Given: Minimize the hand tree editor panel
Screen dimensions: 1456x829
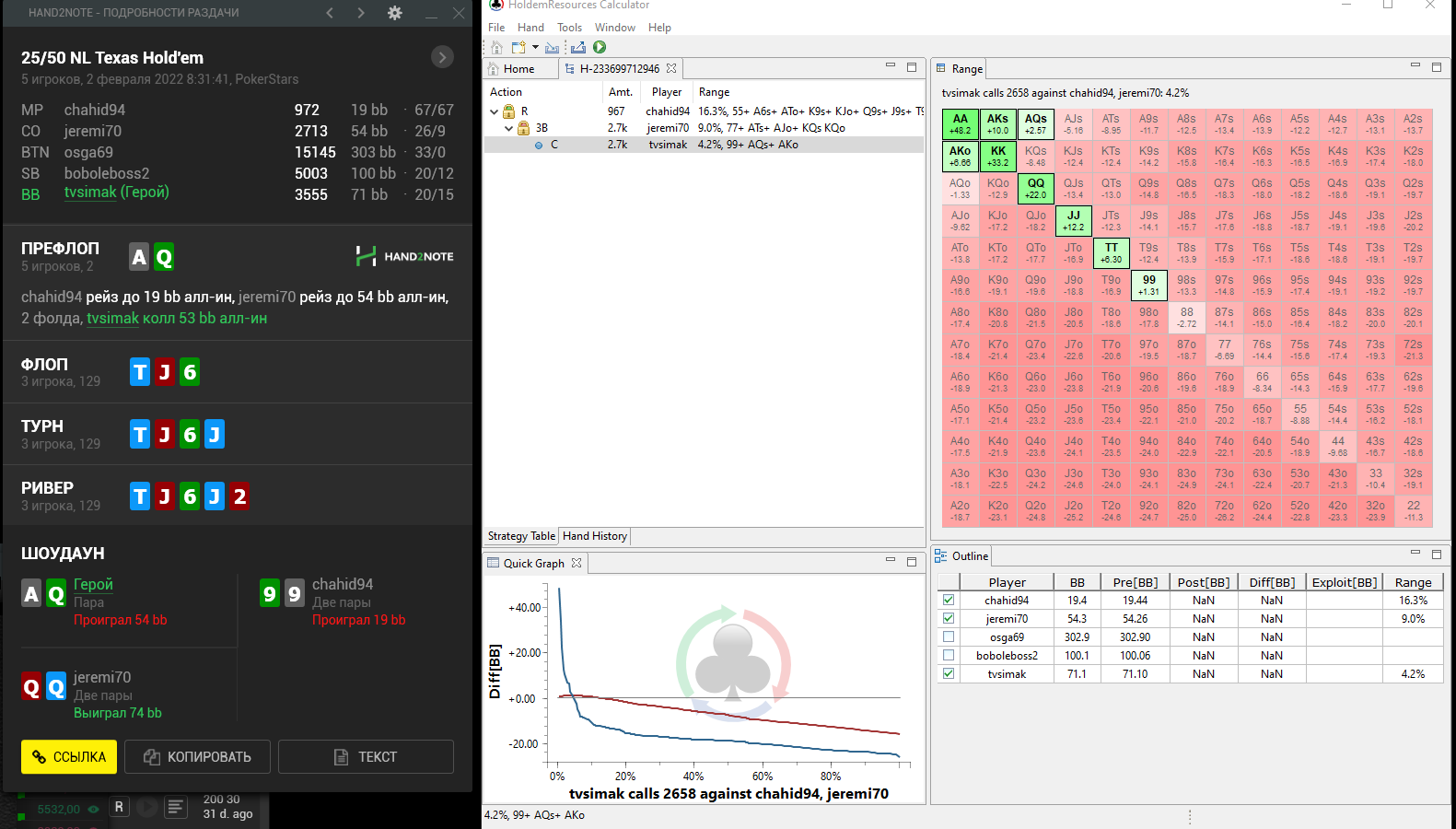Looking at the screenshot, I should click(891, 65).
